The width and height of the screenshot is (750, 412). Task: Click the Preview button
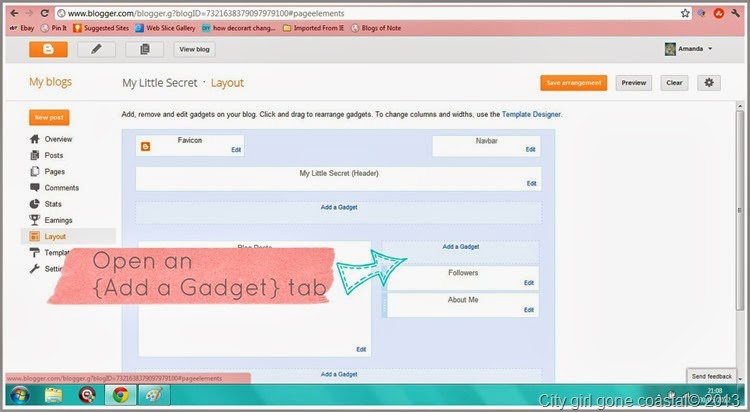(x=634, y=83)
